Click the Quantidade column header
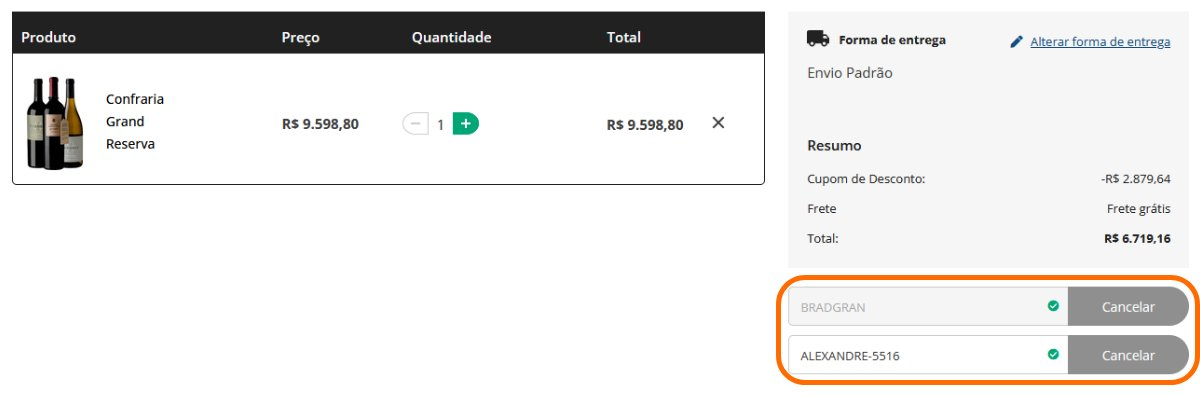Viewport: 1200px width, 396px height. (x=451, y=37)
